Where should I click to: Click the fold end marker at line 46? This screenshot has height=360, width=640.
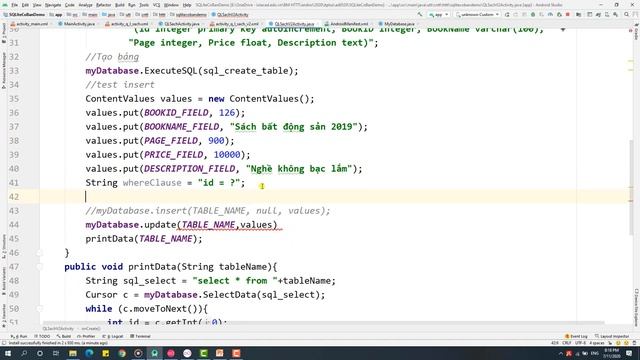click(40, 253)
